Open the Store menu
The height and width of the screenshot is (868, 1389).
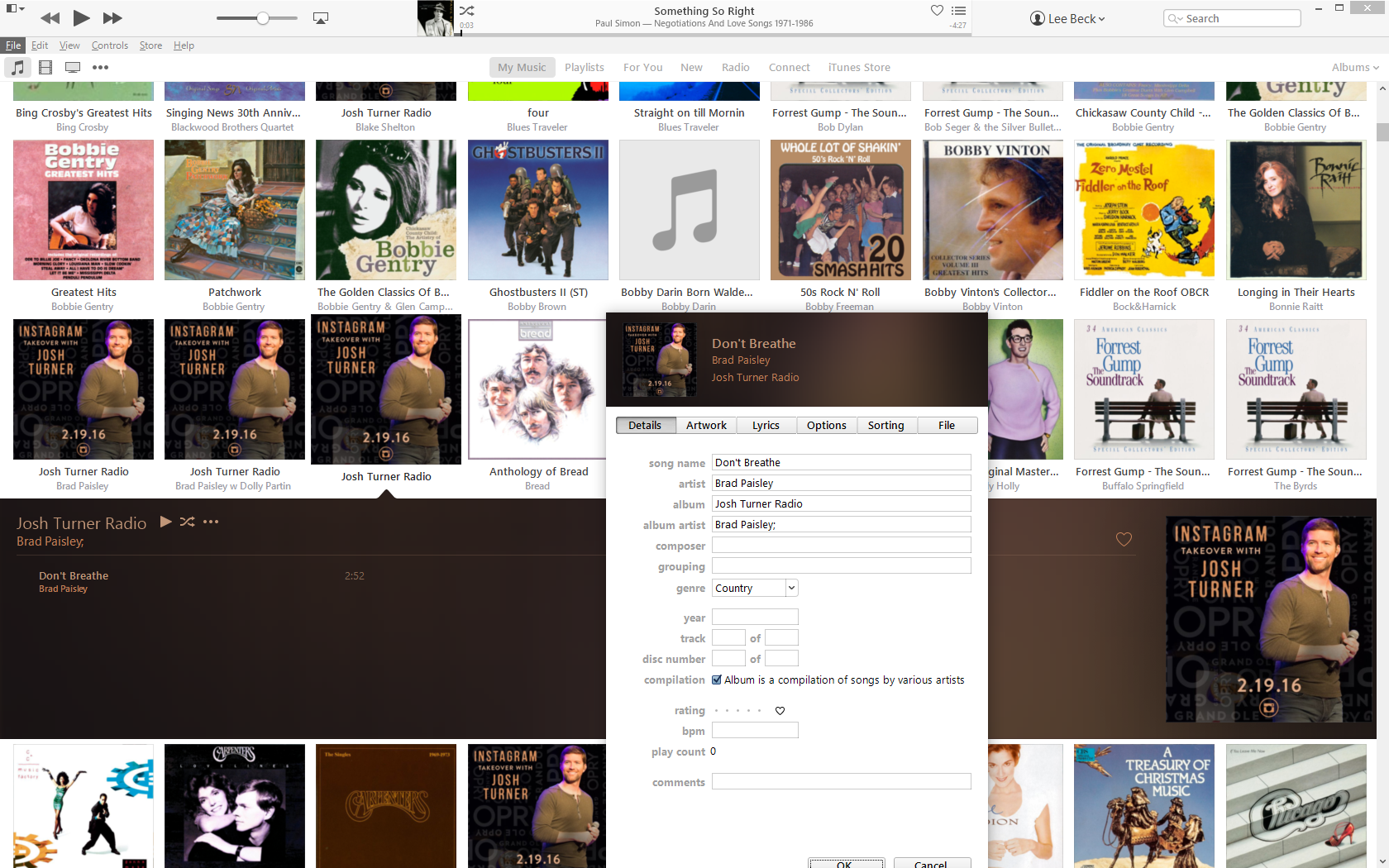coord(150,45)
